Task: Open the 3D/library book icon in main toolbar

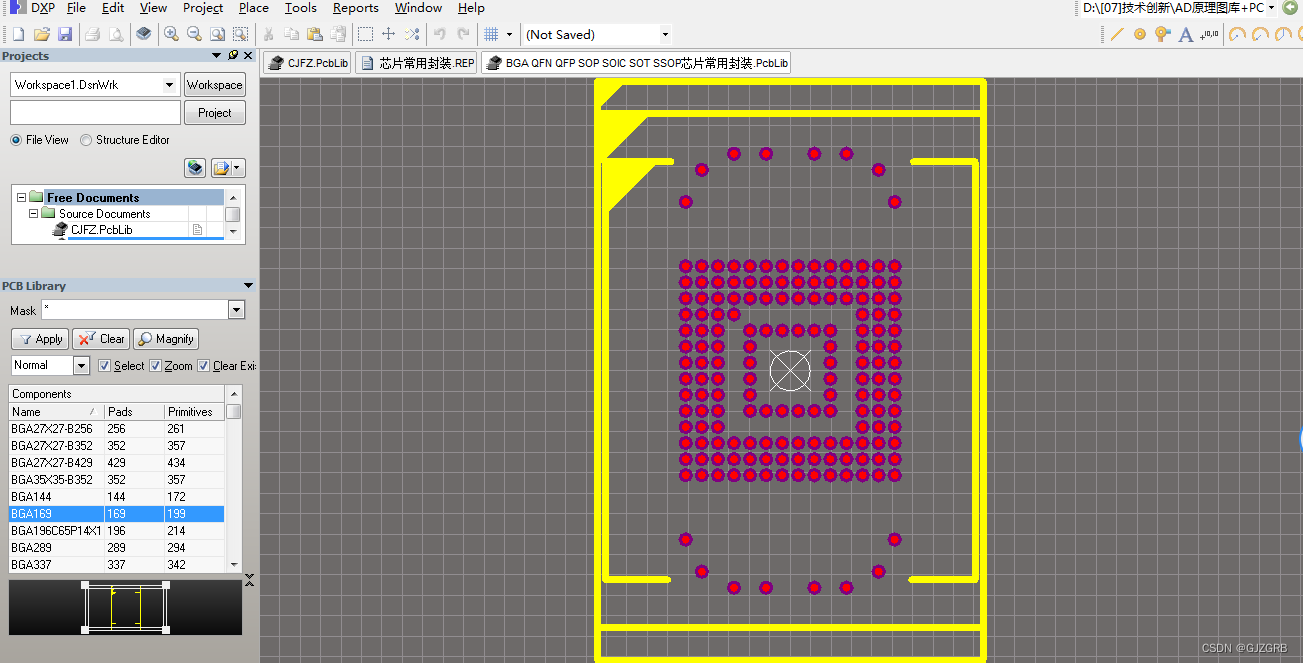Action: click(144, 34)
